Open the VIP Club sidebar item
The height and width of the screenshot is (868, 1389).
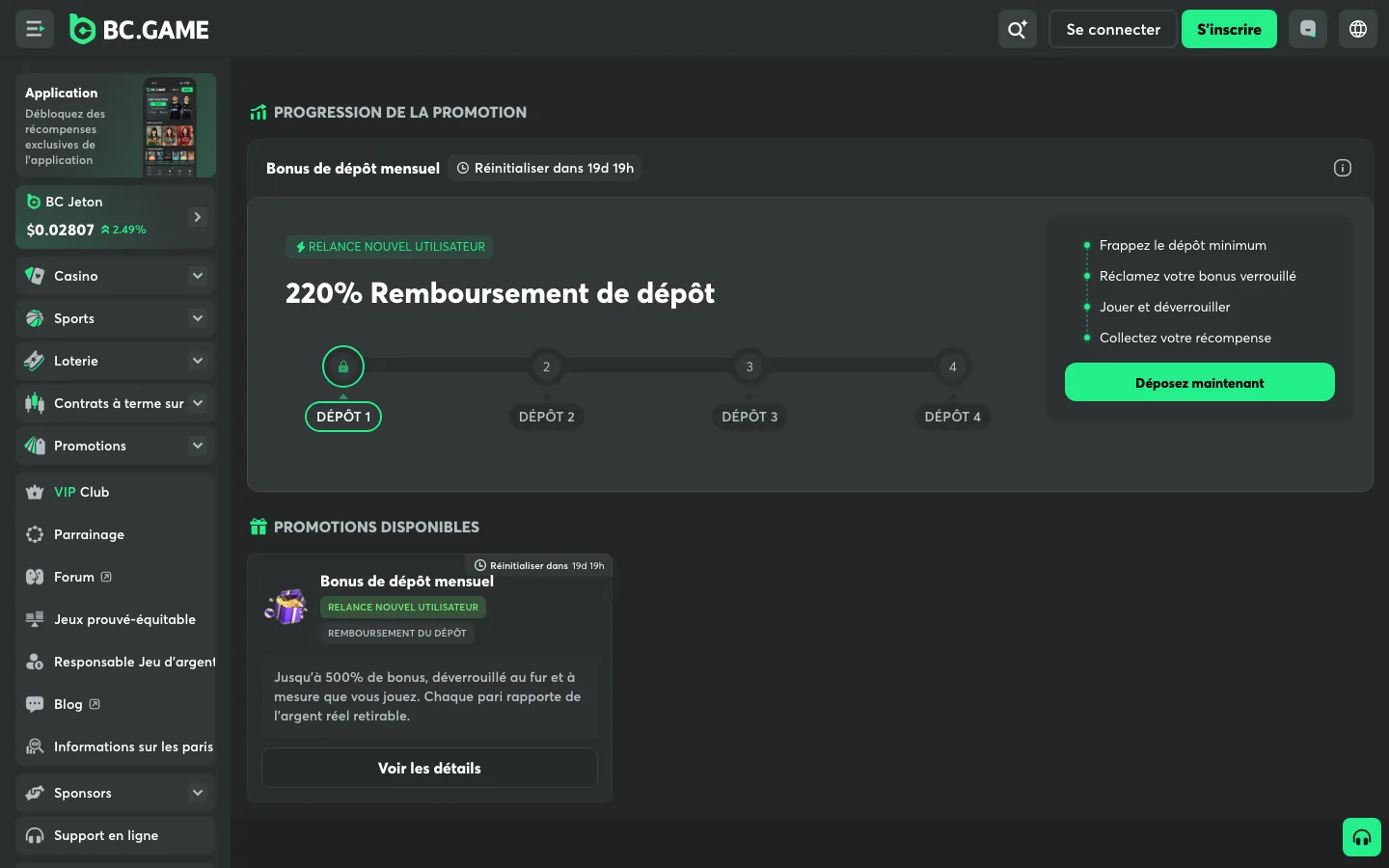(x=116, y=492)
